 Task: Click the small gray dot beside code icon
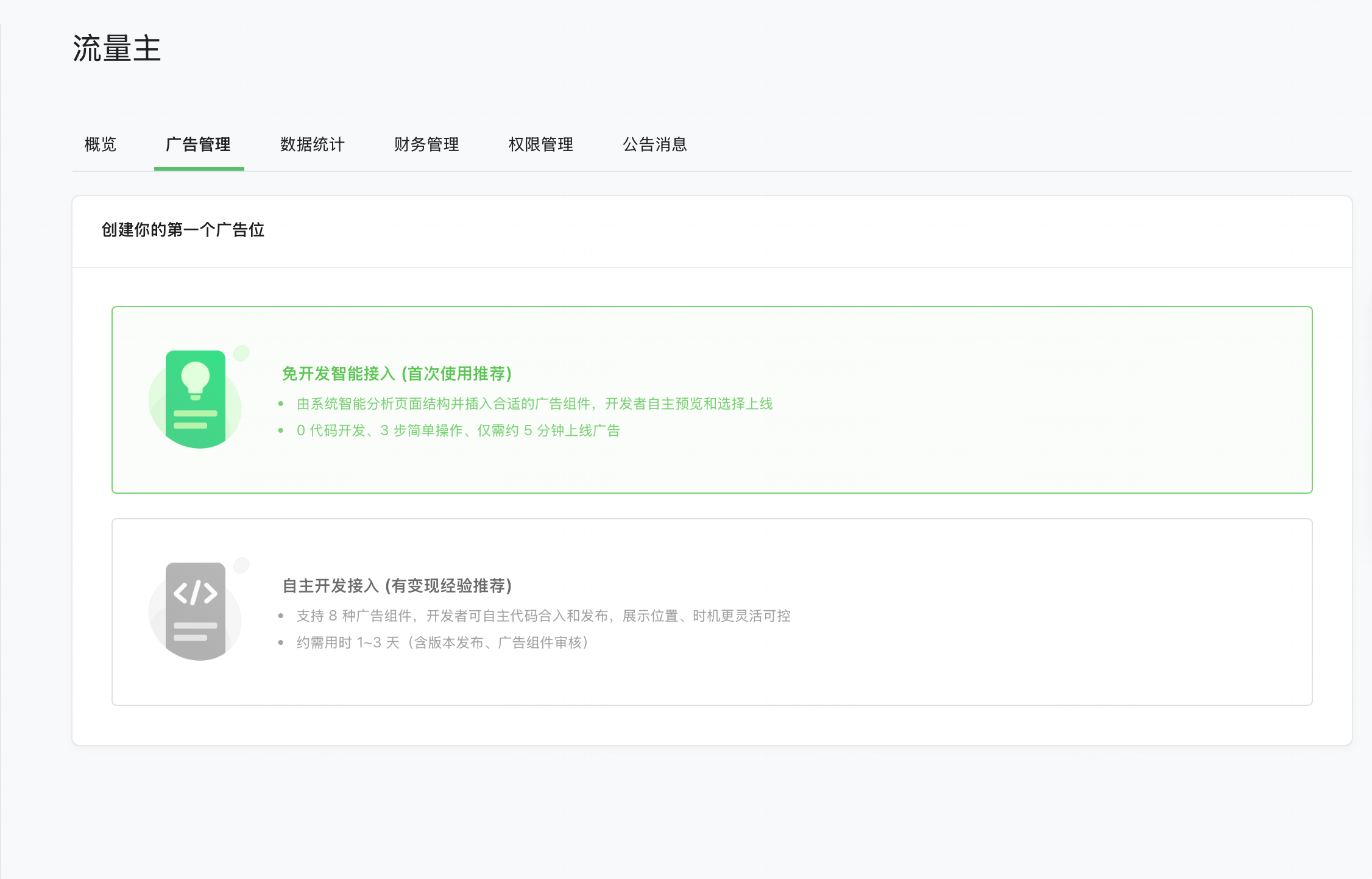point(241,565)
